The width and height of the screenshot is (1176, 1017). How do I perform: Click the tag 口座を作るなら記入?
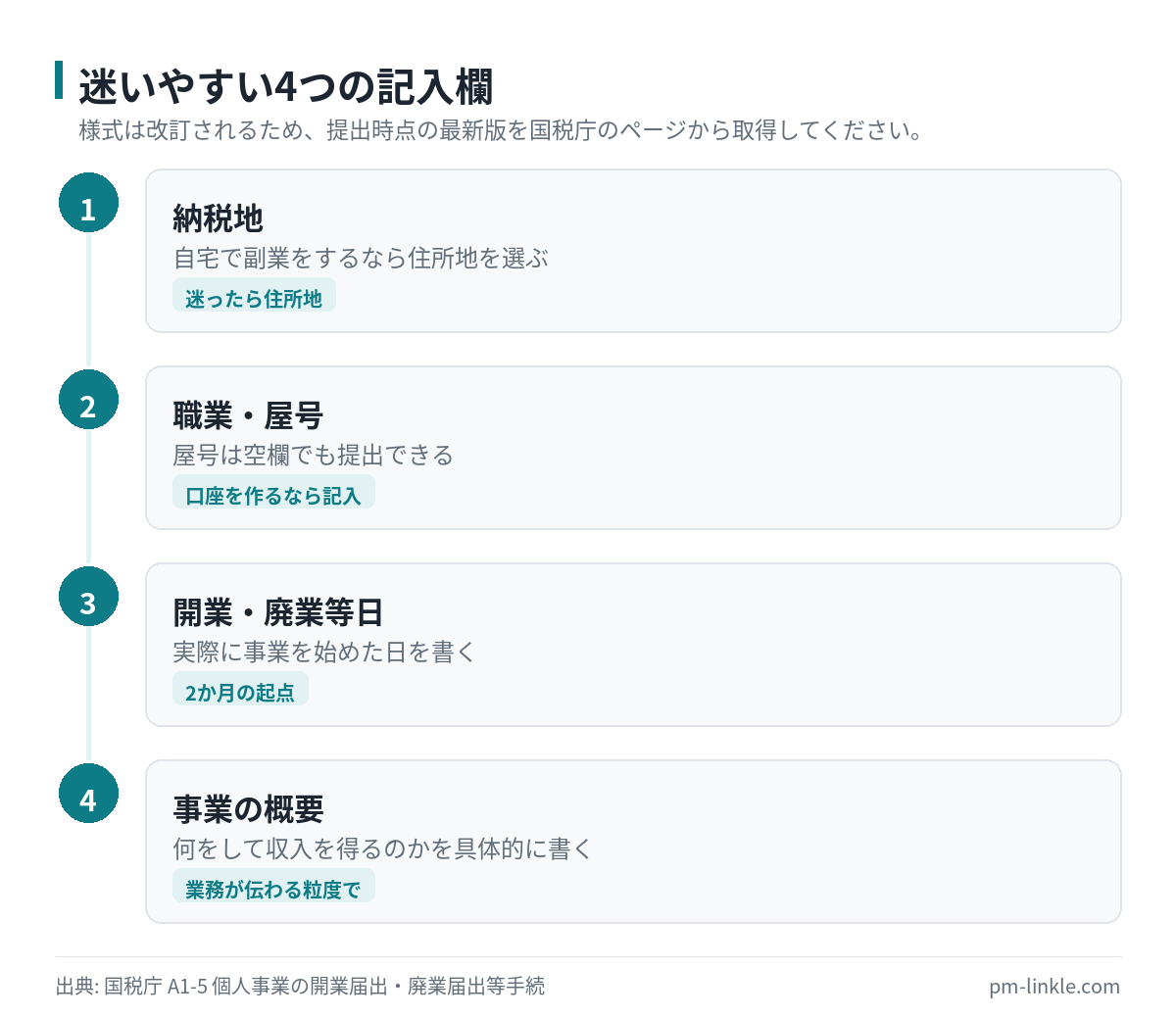[x=273, y=492]
